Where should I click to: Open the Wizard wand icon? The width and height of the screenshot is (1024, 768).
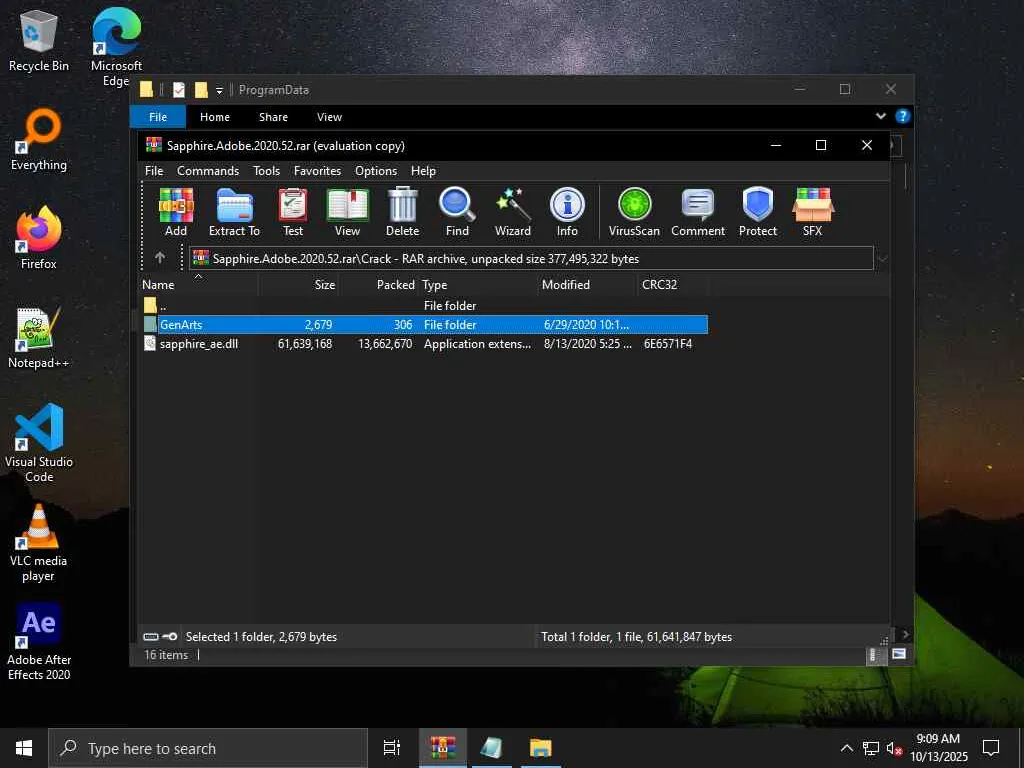(x=513, y=212)
